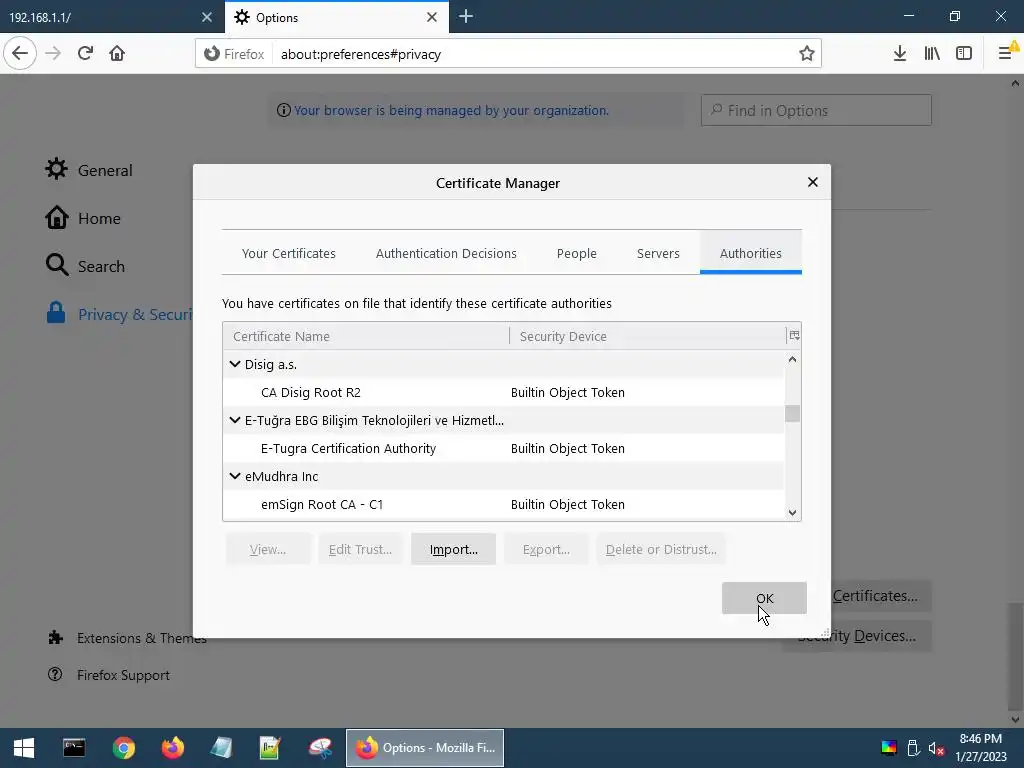The image size is (1024, 768).
Task: Open Home settings category
Action: (x=83, y=218)
